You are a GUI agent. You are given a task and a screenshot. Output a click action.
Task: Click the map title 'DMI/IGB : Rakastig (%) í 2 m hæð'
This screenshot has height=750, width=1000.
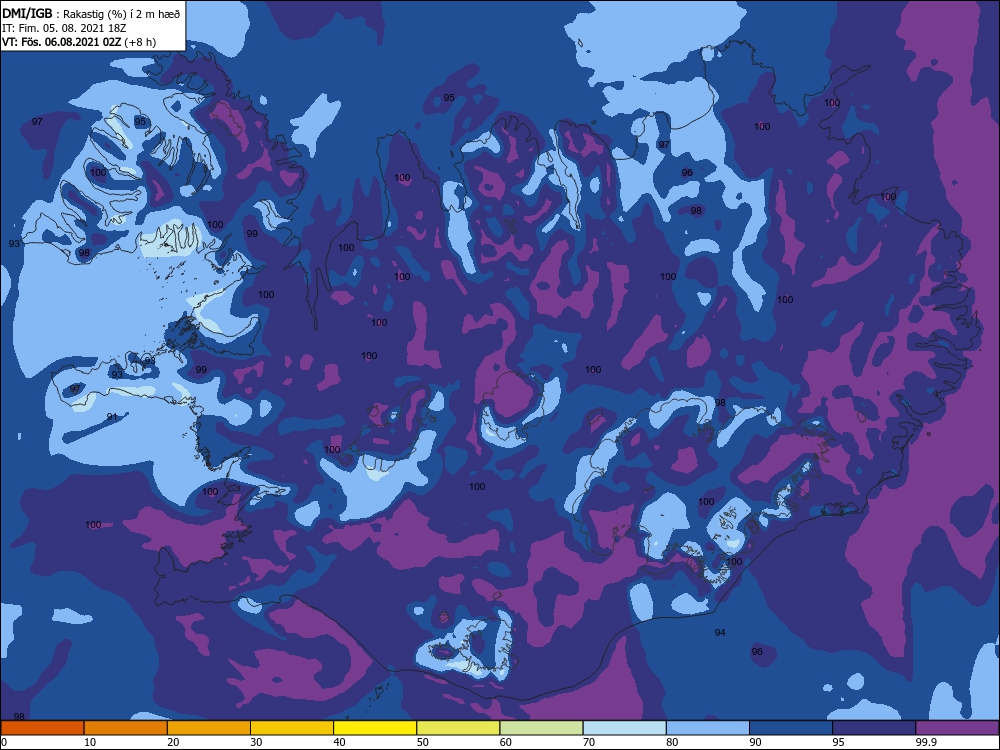[91, 13]
